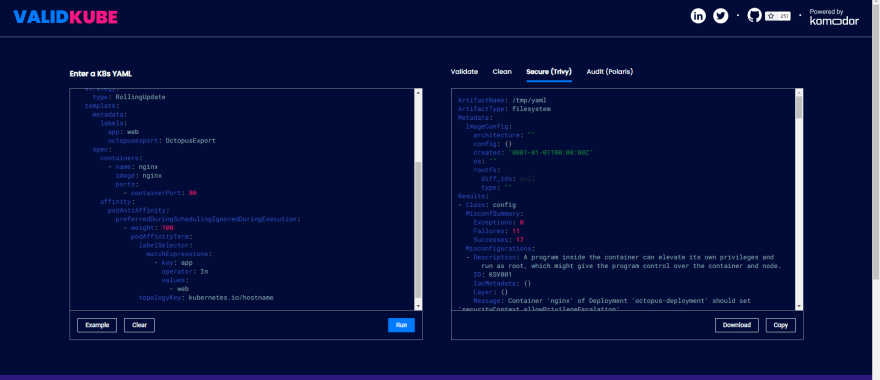The height and width of the screenshot is (380, 880).
Task: Click the 'type: RollingUpdate' line
Action: pos(129,97)
